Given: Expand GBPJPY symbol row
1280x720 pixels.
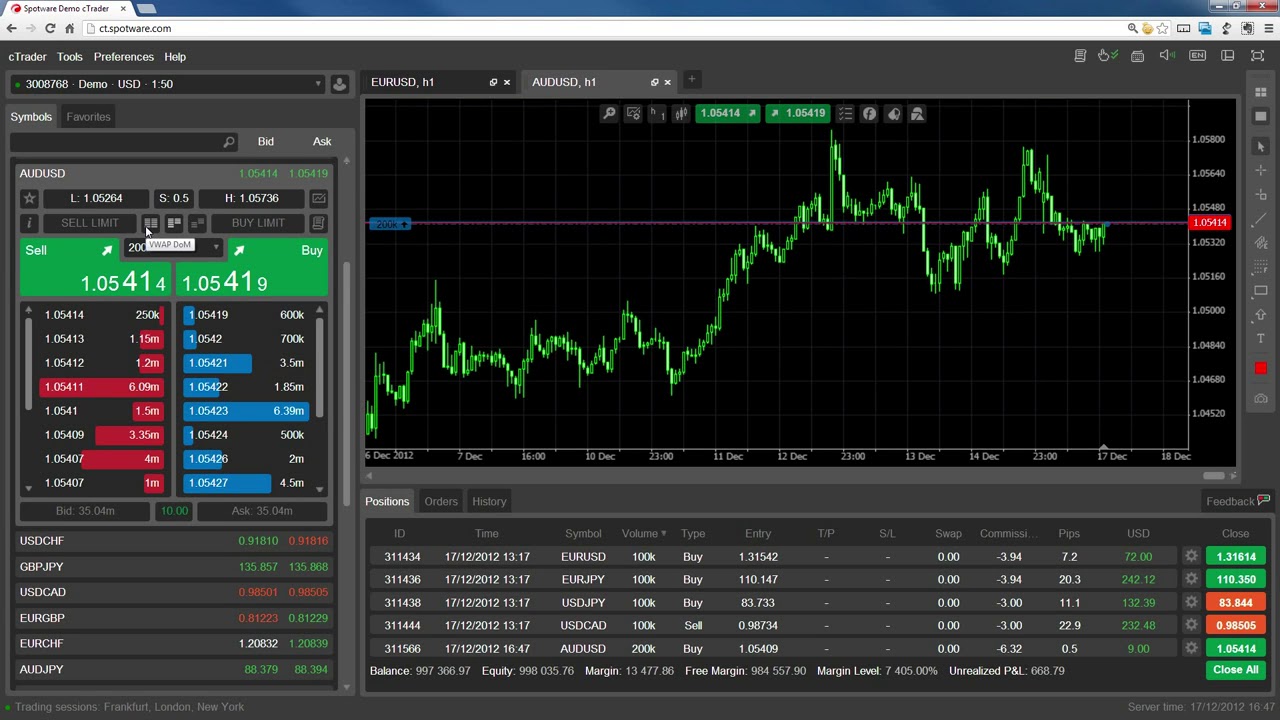Looking at the screenshot, I should click(174, 567).
